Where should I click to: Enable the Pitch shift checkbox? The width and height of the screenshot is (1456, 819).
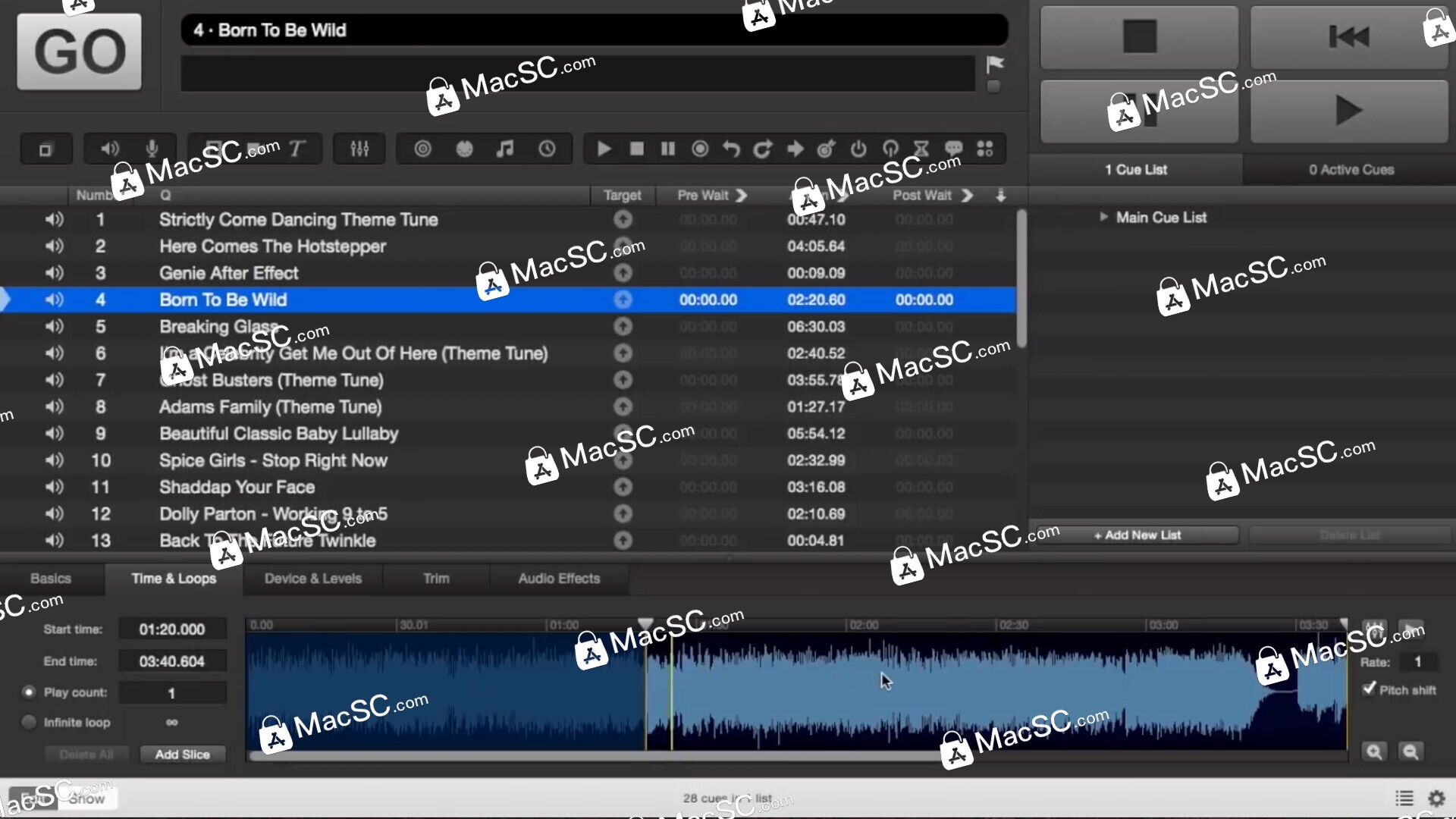tap(1369, 689)
